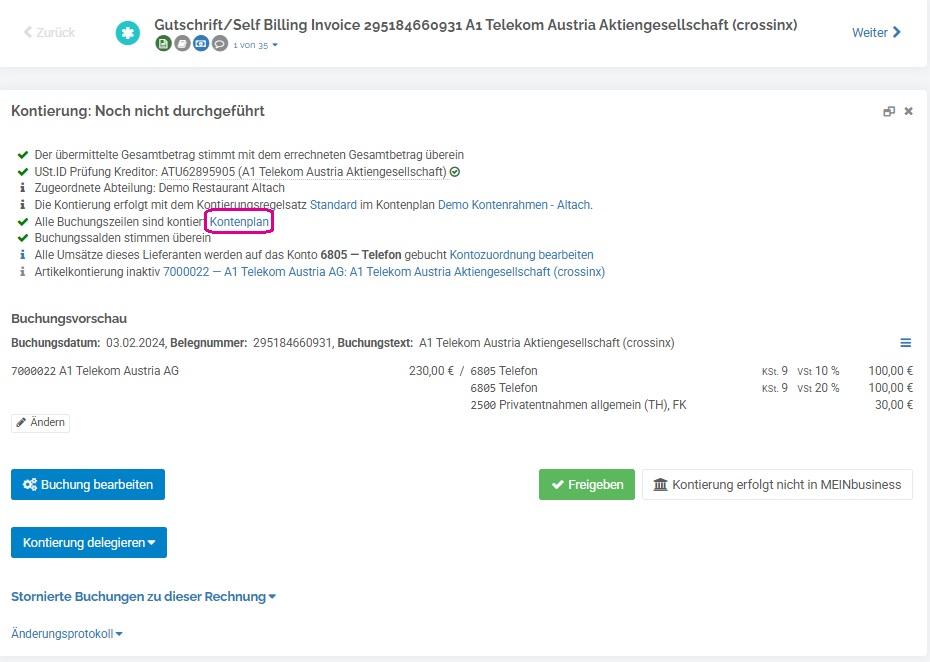This screenshot has width=930, height=662.
Task: Open the gray speech bubble comments icon
Action: [x=220, y=44]
